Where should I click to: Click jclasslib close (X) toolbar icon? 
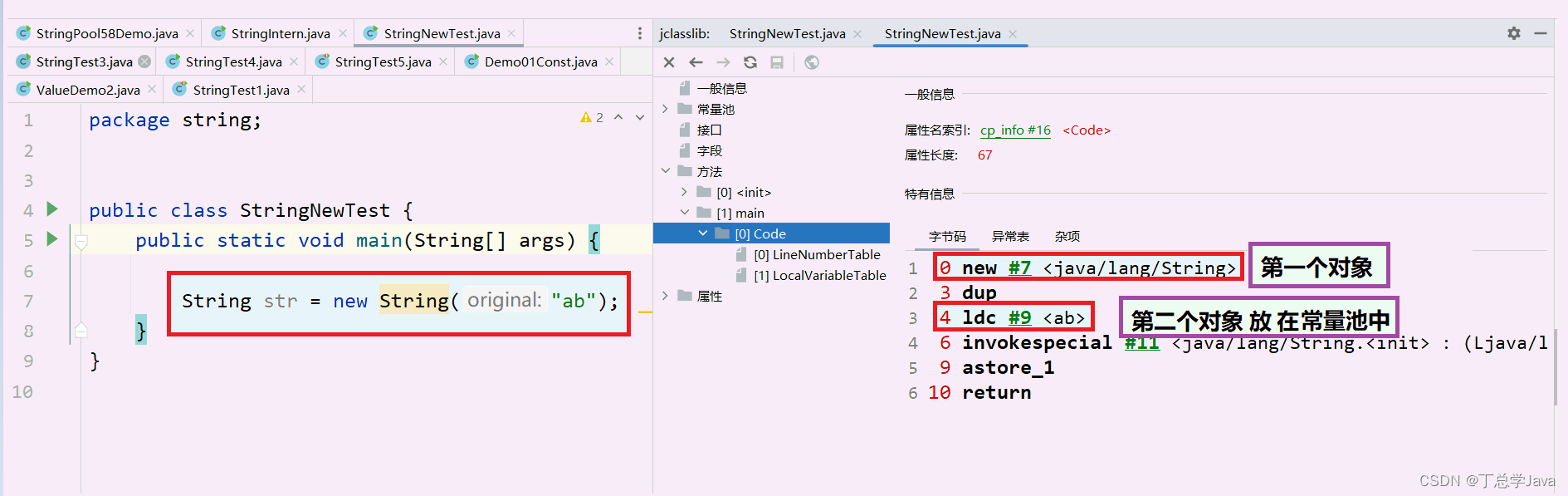(669, 62)
